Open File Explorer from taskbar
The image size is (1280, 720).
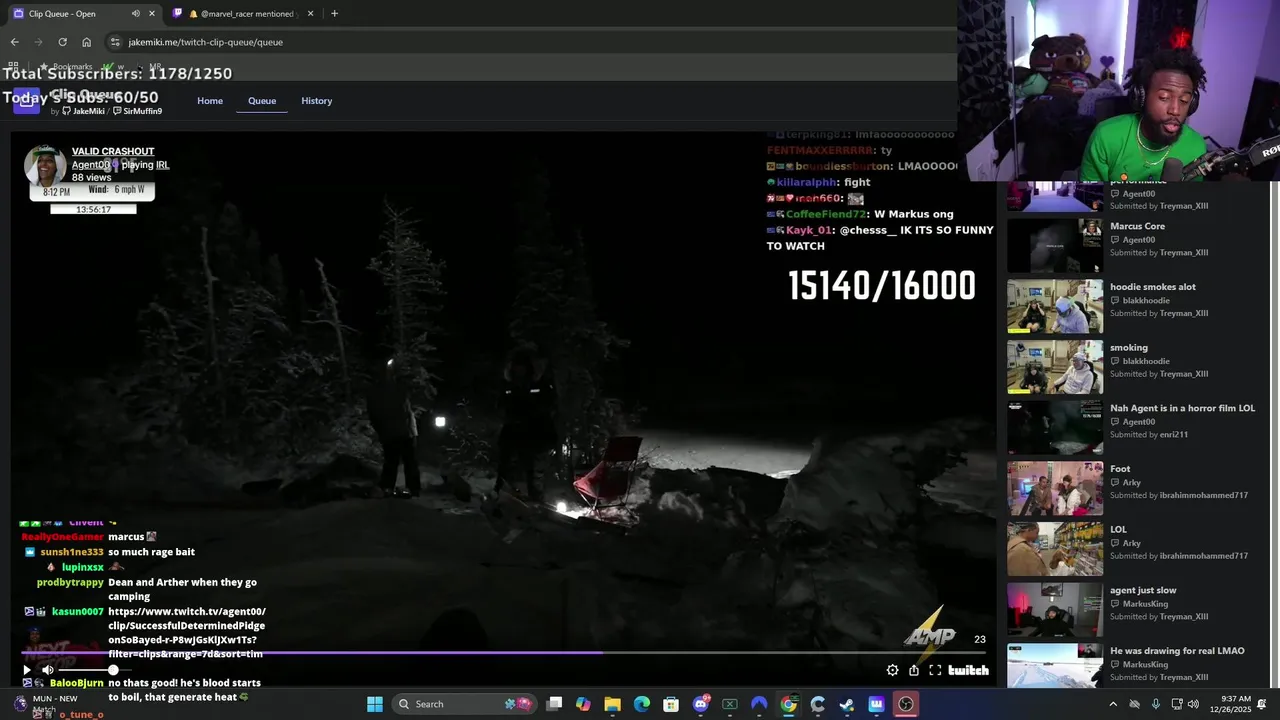[612, 704]
